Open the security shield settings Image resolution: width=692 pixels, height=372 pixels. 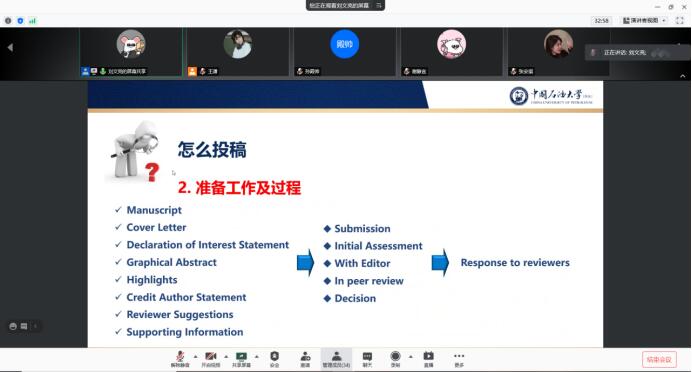275,359
